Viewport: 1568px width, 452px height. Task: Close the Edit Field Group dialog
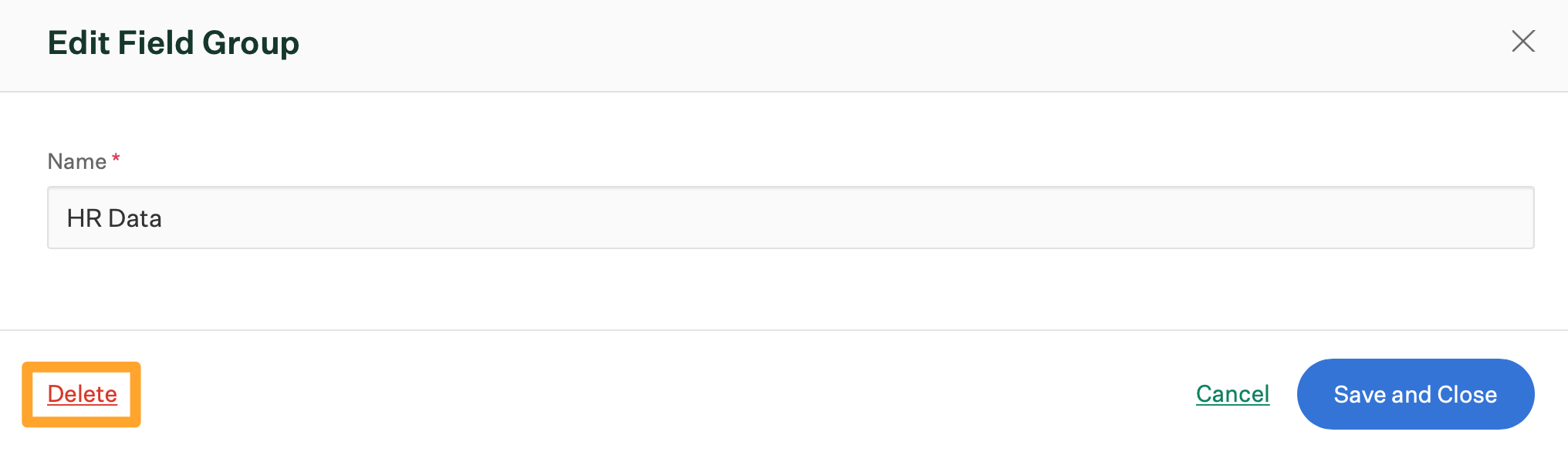1523,41
